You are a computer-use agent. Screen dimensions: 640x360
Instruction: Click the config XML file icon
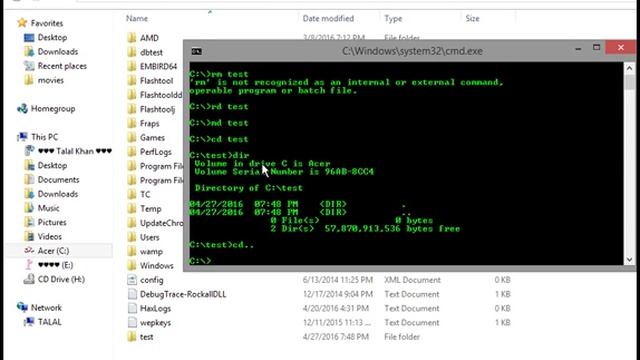click(x=132, y=280)
